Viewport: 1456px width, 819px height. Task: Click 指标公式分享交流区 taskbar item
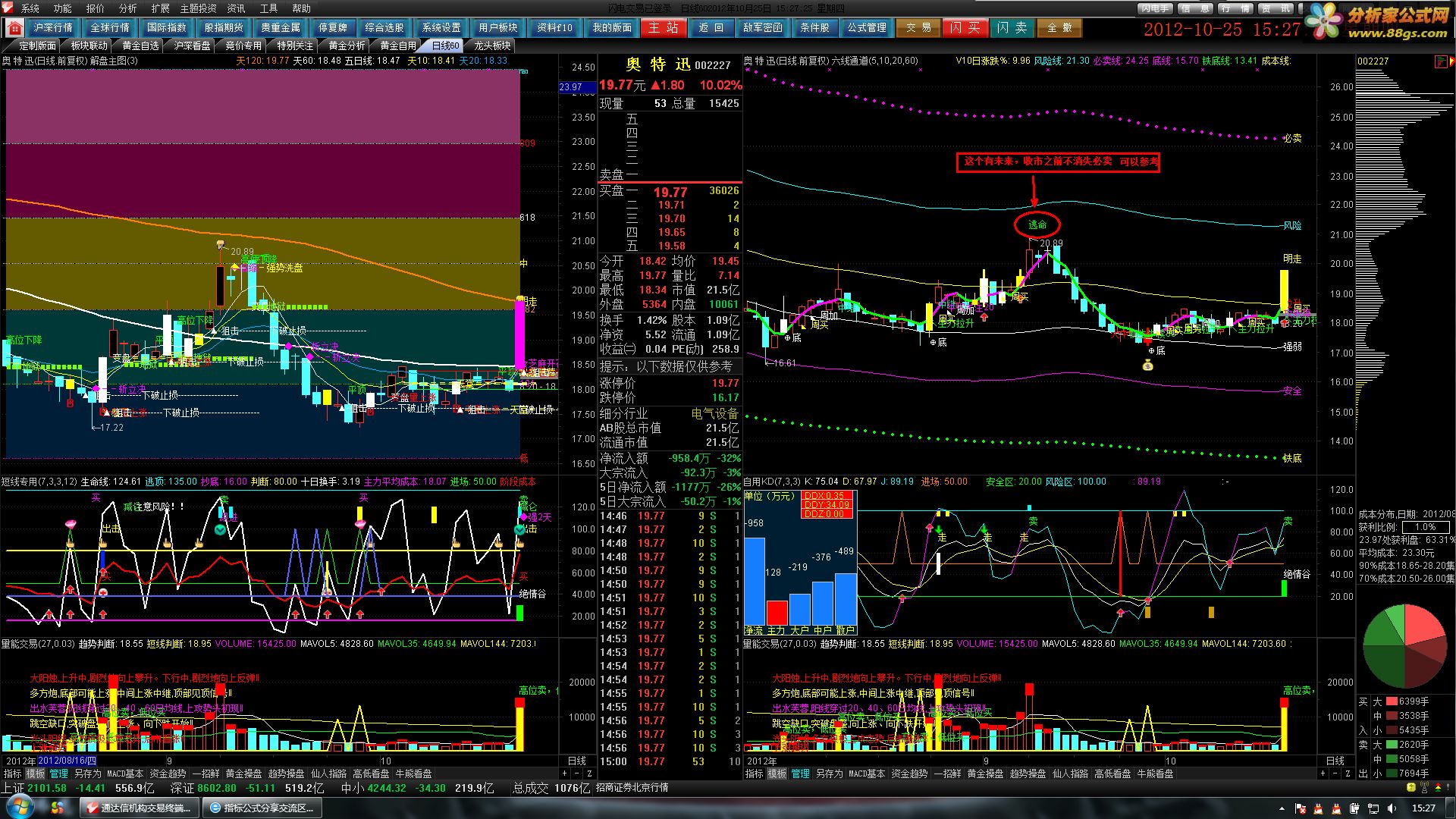[262, 808]
